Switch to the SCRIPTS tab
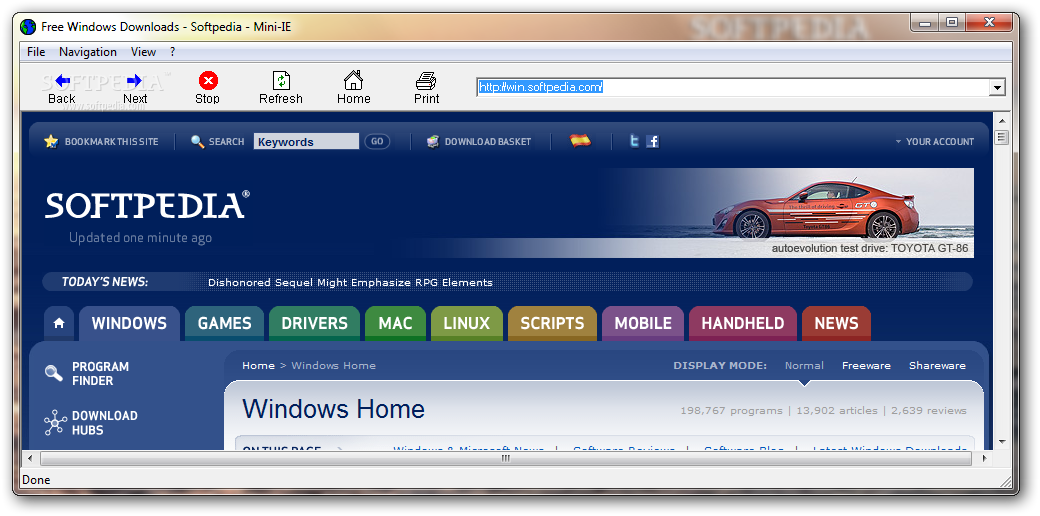This screenshot has height=516, width=1040. [x=552, y=323]
